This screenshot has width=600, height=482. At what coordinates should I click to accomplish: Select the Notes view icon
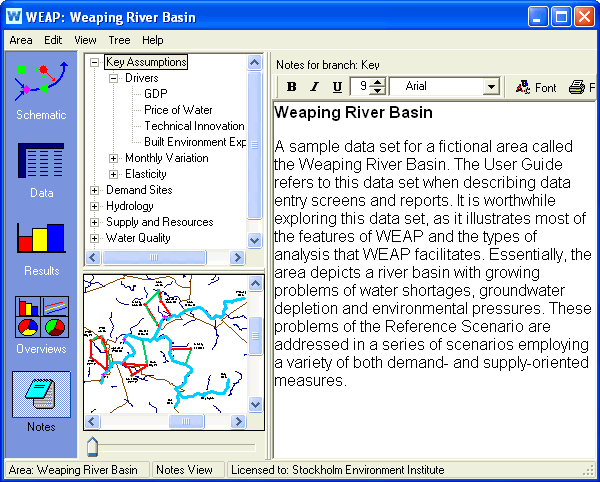pyautogui.click(x=41, y=394)
